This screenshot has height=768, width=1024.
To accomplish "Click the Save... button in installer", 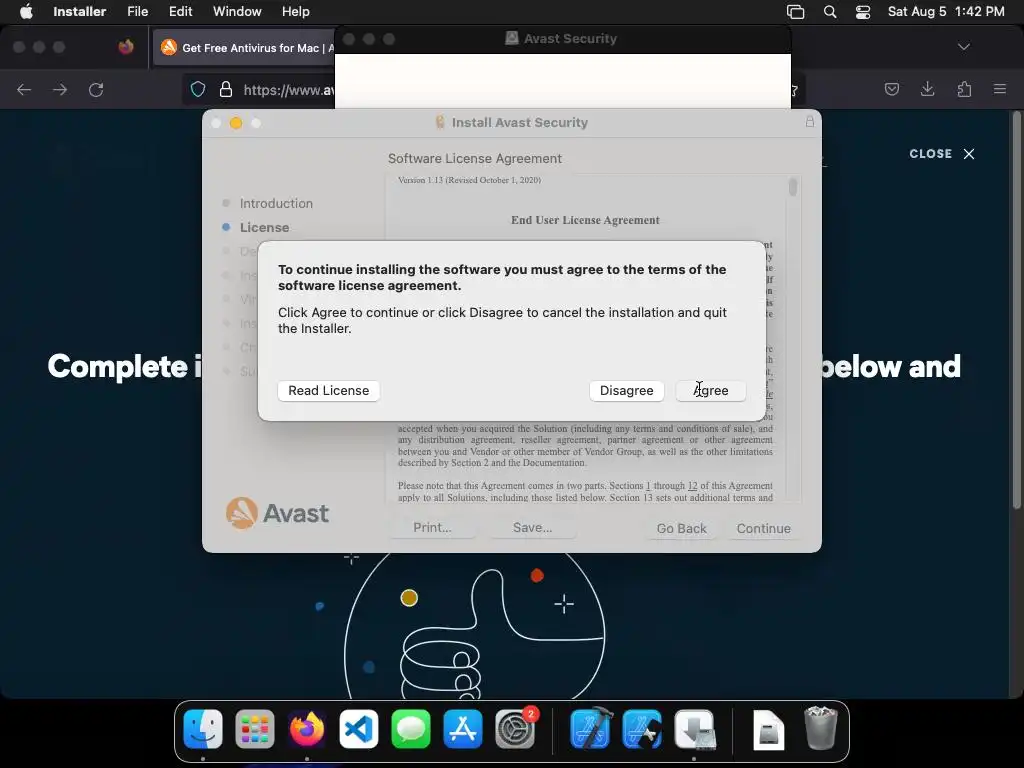I will click(532, 528).
